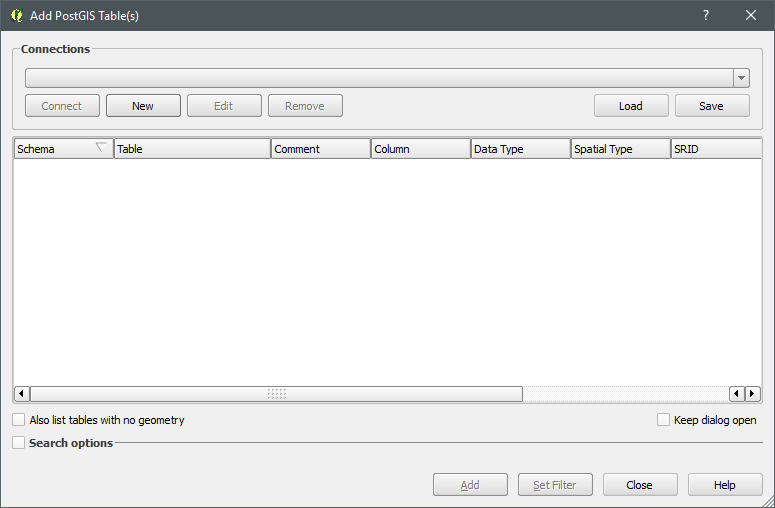Click the Close button
This screenshot has height=508, width=775.
640,485
